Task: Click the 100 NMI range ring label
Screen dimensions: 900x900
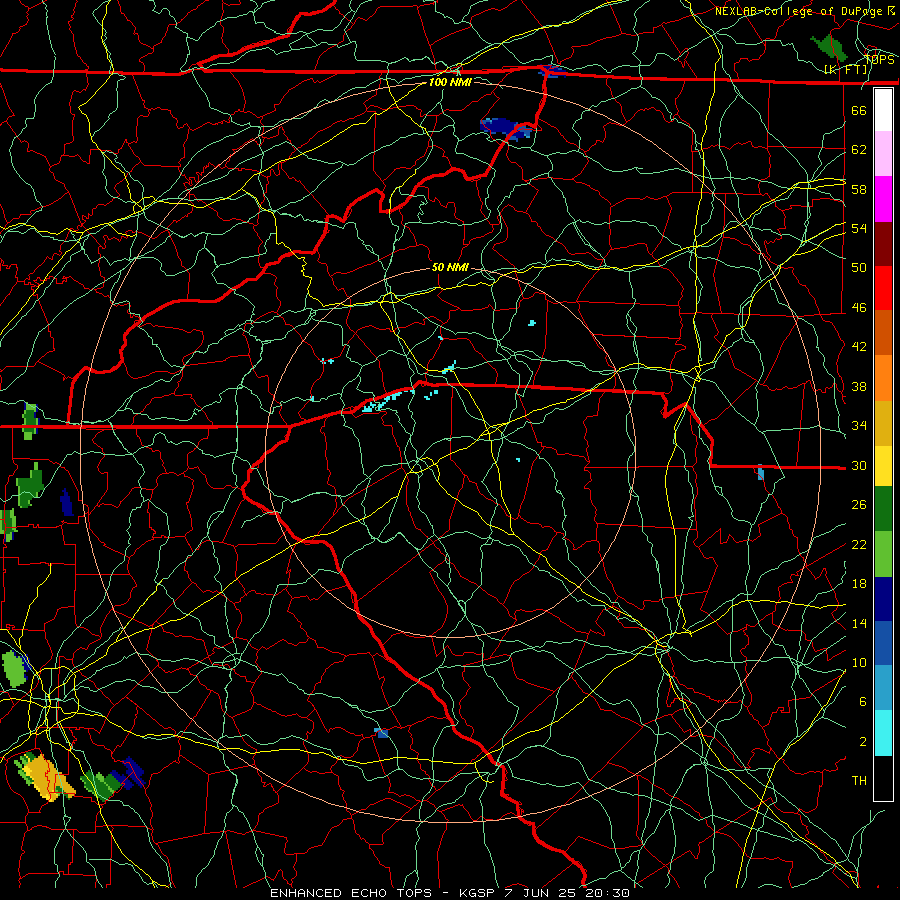Action: [450, 82]
